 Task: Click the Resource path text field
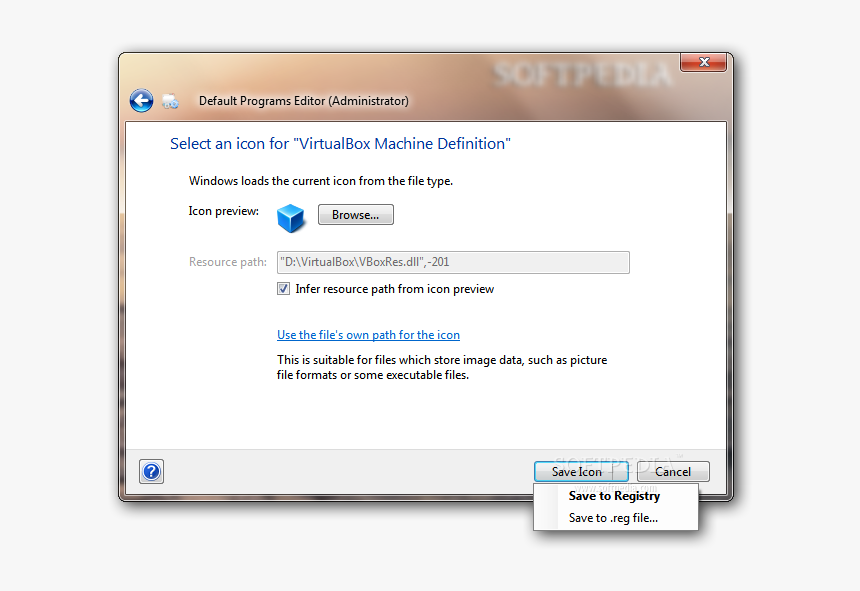tap(453, 262)
